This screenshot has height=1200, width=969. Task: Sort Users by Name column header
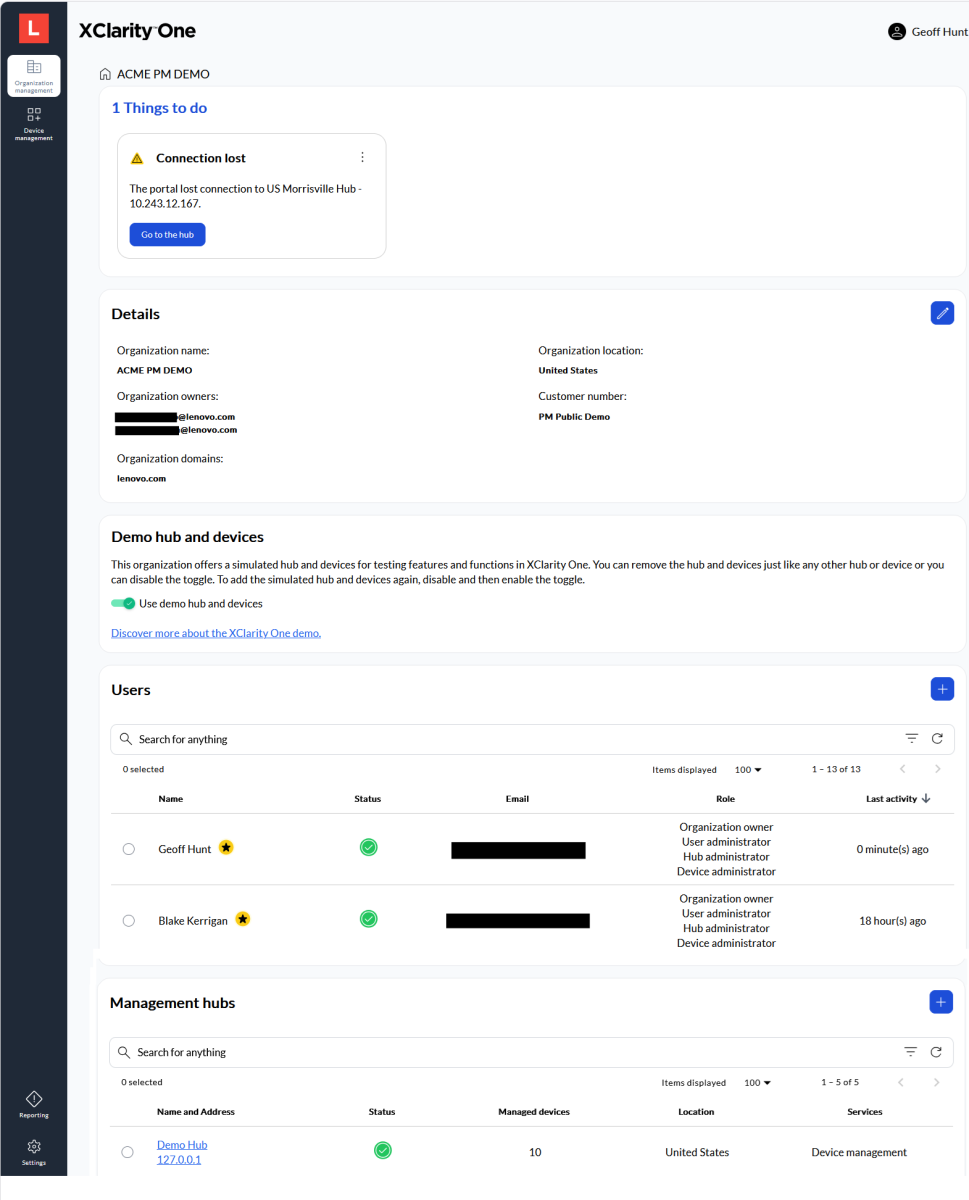pyautogui.click(x=171, y=799)
